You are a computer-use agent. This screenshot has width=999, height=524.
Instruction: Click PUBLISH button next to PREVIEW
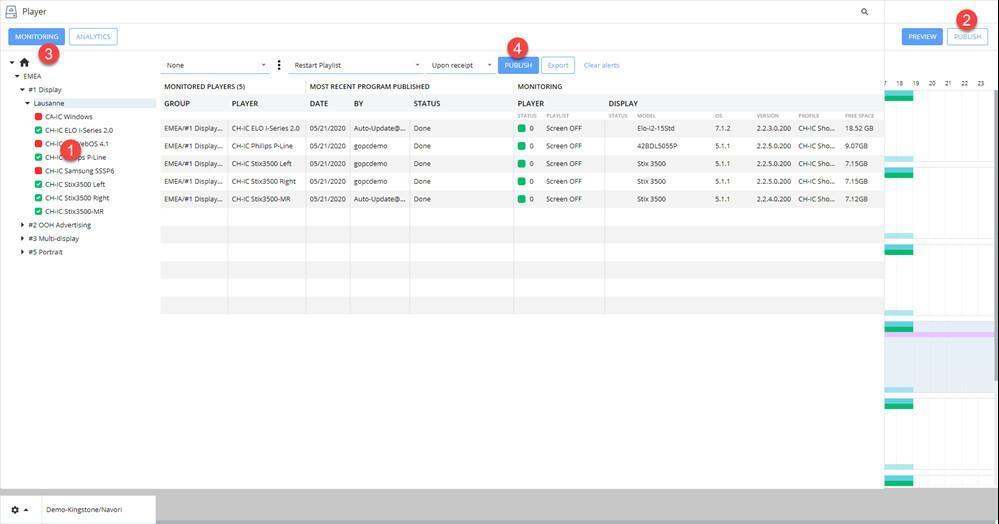pos(967,36)
